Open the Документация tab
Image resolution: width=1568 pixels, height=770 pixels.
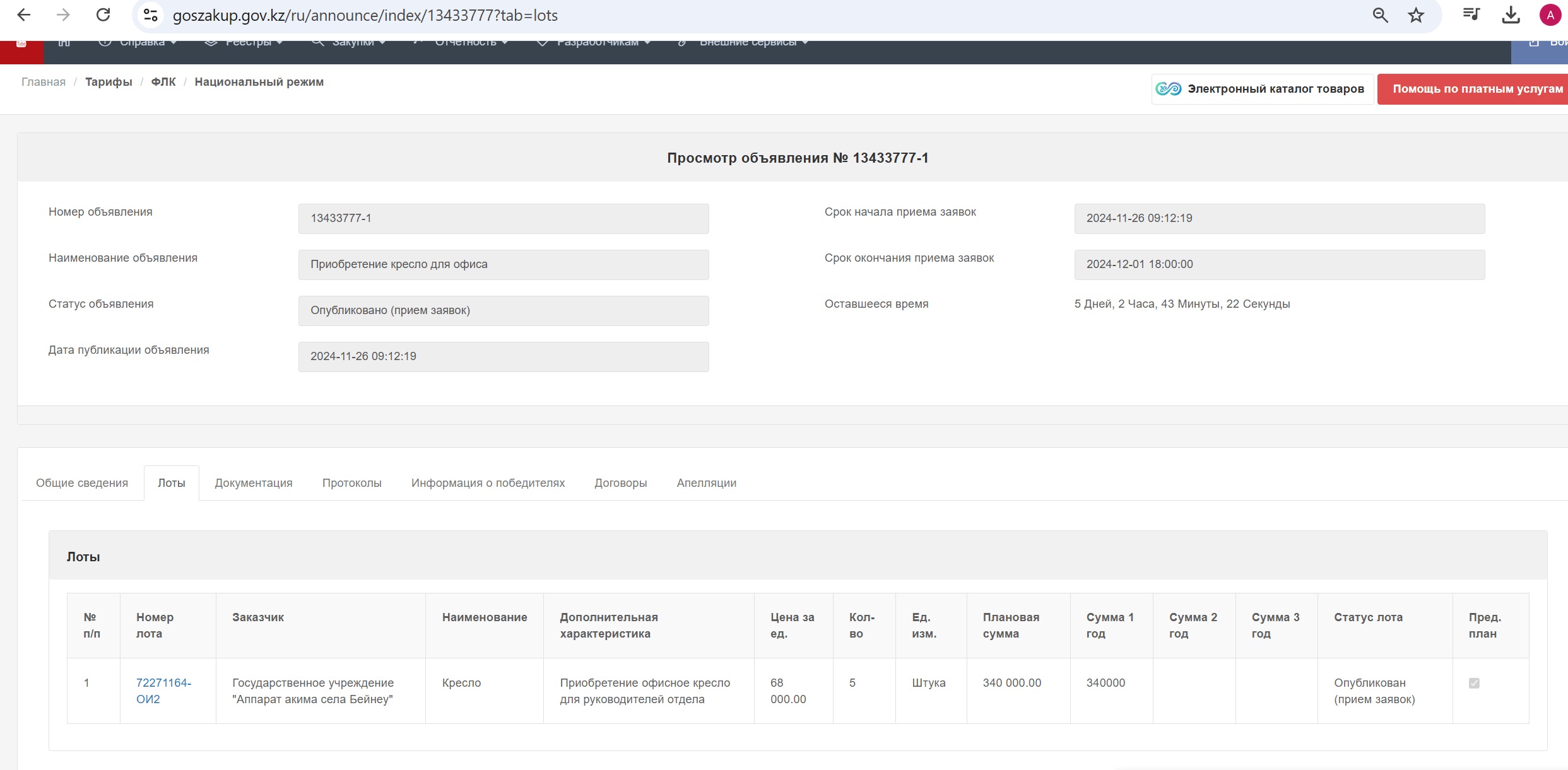click(254, 483)
